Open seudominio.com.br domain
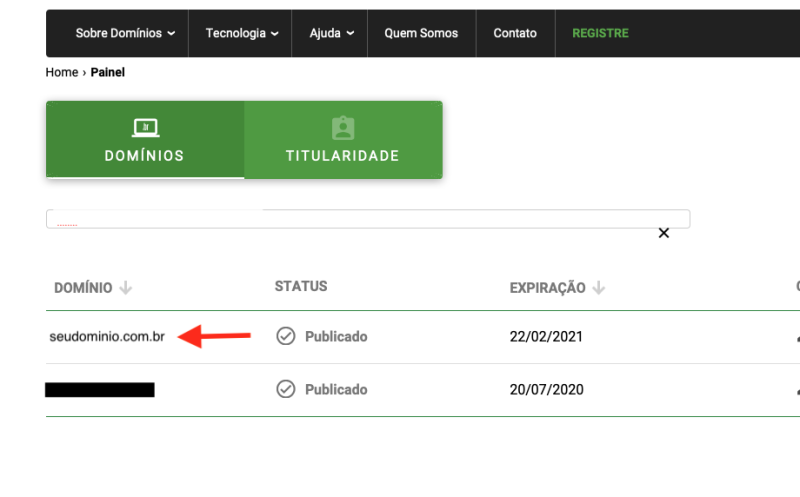 (x=107, y=337)
